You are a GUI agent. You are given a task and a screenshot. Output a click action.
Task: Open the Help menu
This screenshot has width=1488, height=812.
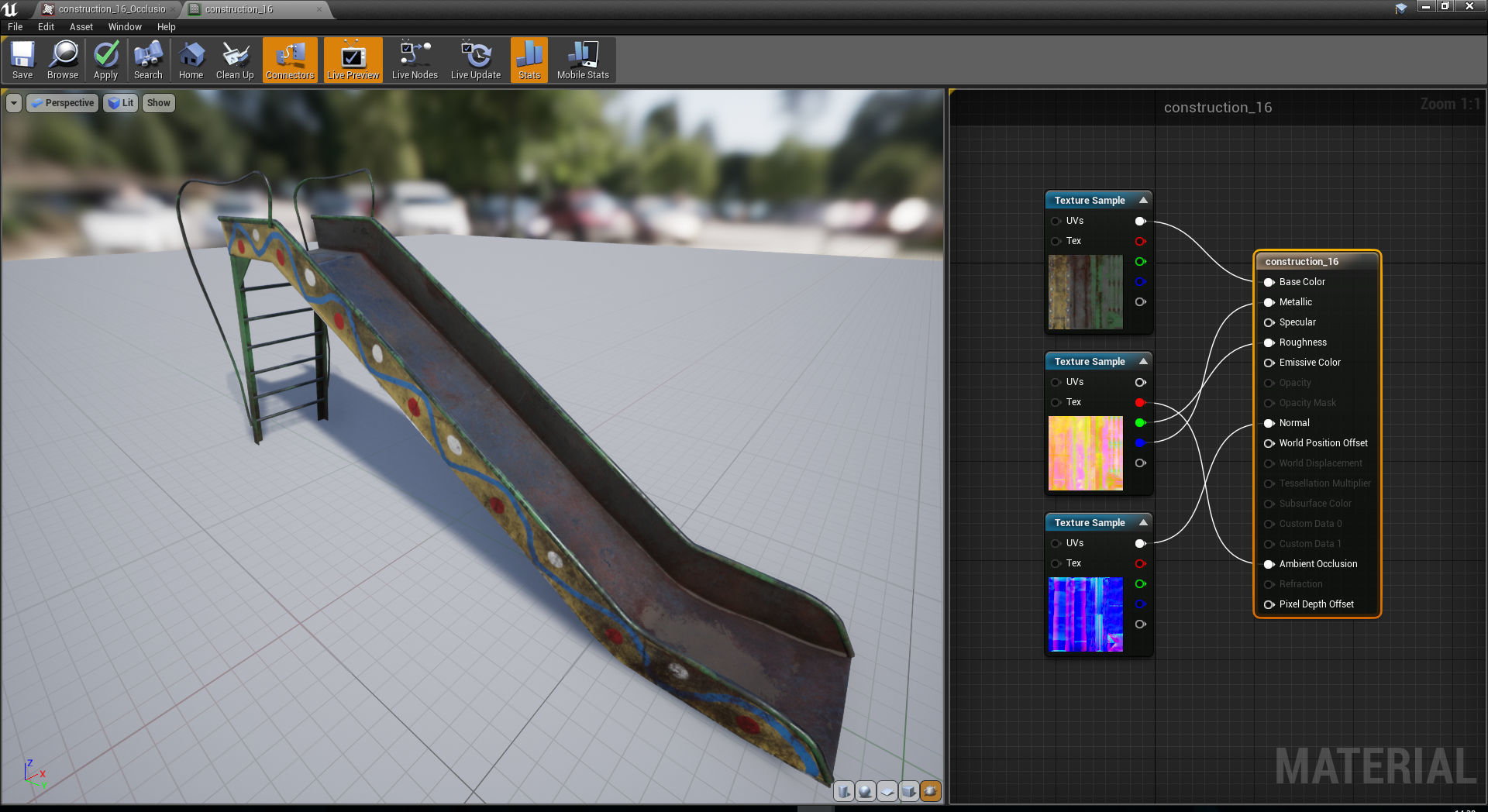[x=167, y=26]
